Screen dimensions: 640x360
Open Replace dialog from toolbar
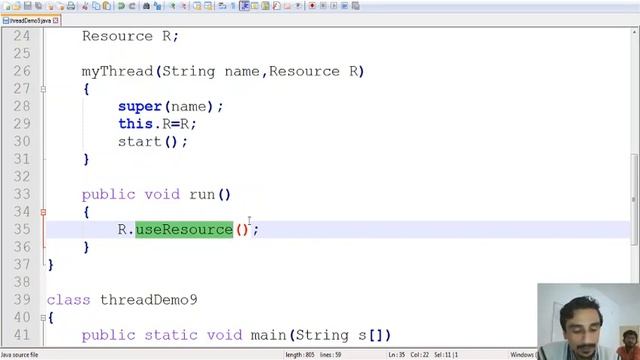tap(158, 6)
